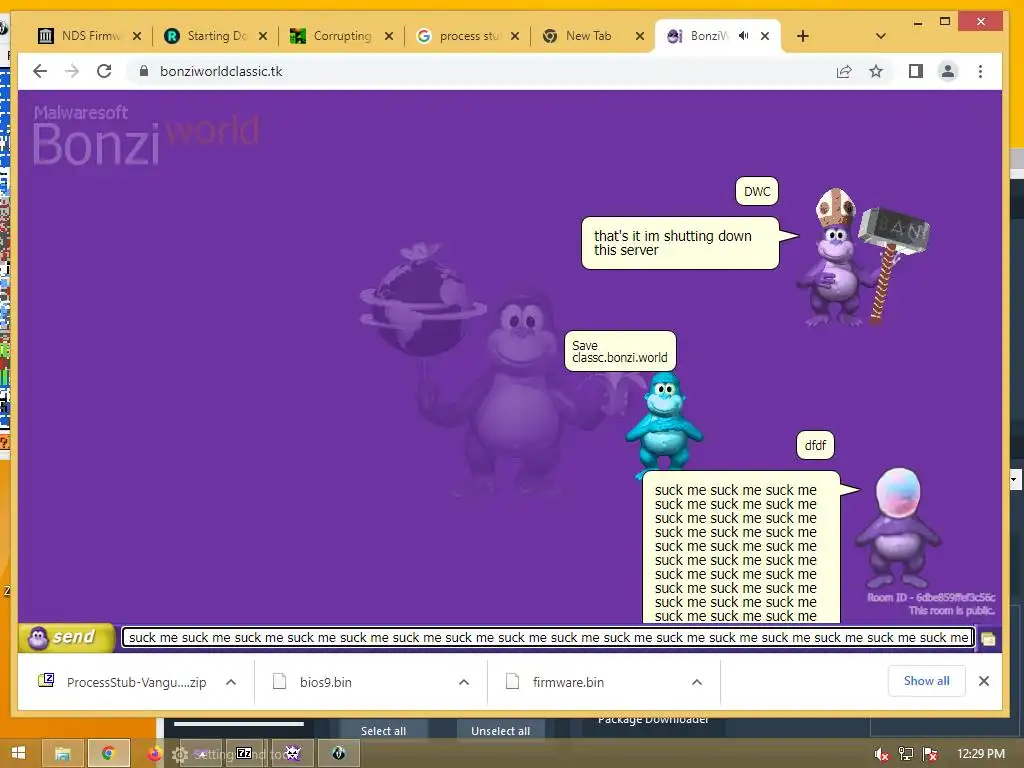Close the Corrupting tab
This screenshot has width=1024, height=768.
[389, 36]
